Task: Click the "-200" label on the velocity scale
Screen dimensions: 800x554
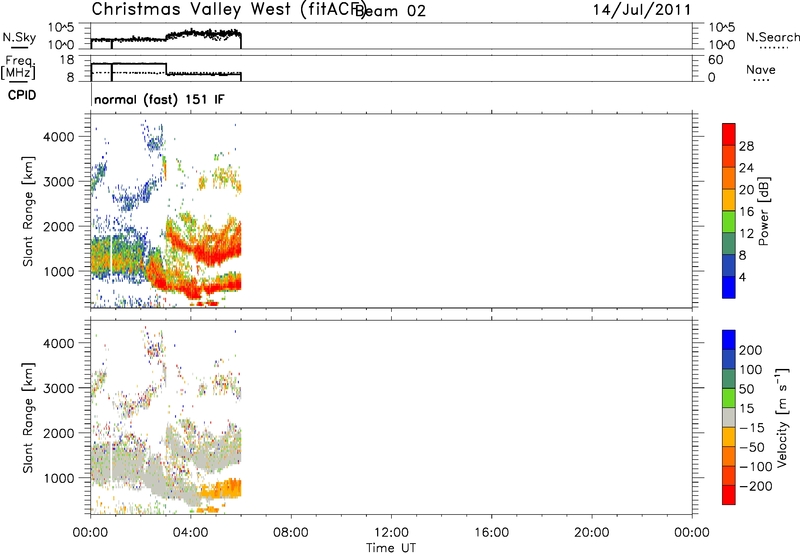Action: click(x=755, y=486)
